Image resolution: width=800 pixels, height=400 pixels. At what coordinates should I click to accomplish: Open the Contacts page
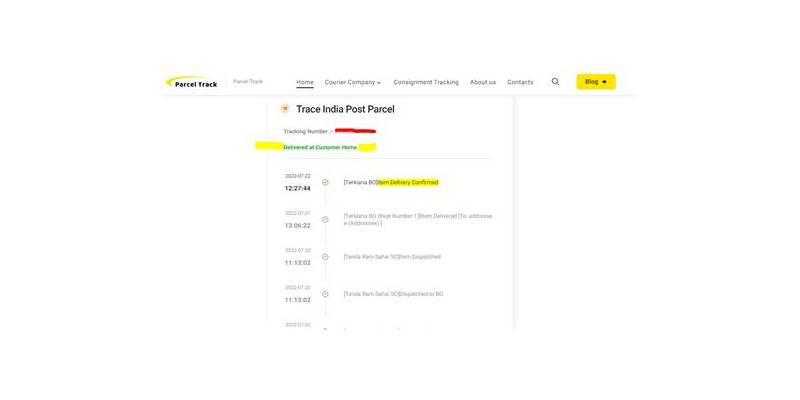pyautogui.click(x=520, y=82)
